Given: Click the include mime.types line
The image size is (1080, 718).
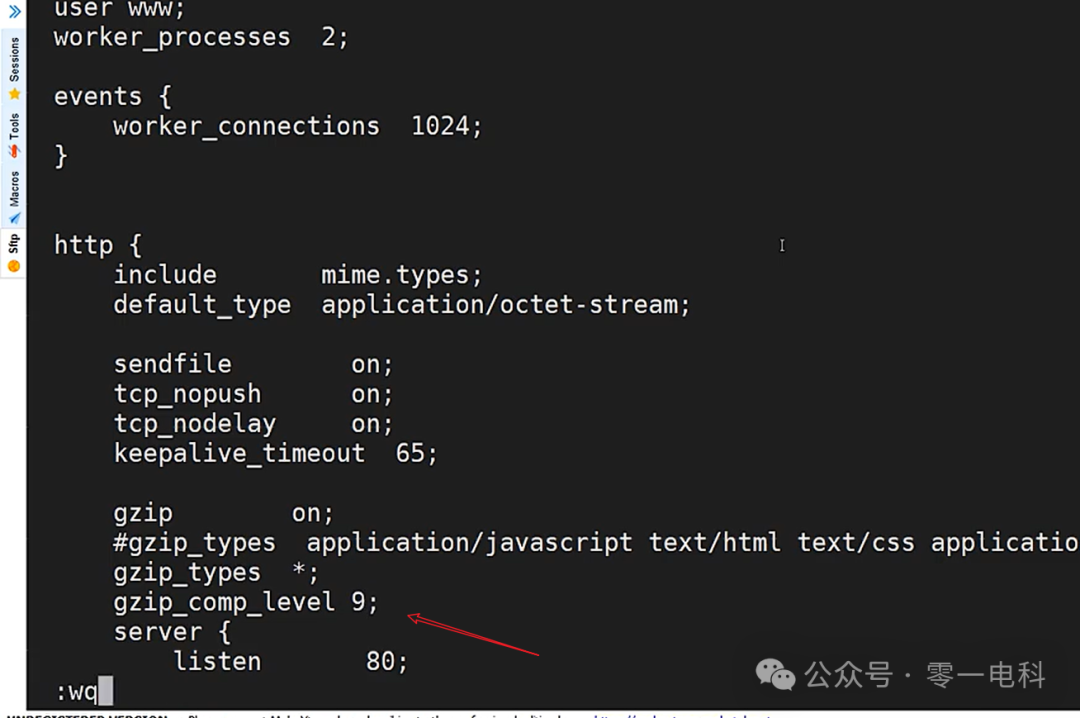Looking at the screenshot, I should tap(300, 274).
